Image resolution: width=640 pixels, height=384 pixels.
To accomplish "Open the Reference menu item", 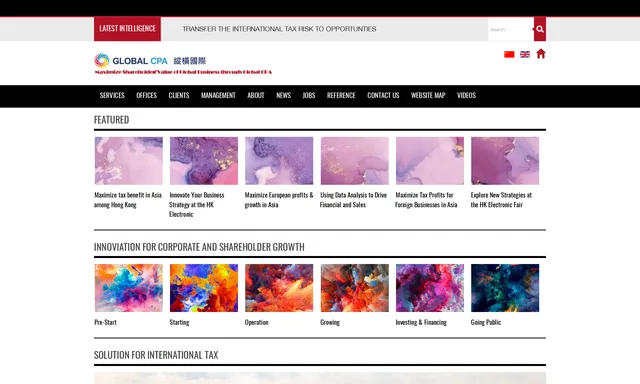I will (341, 95).
